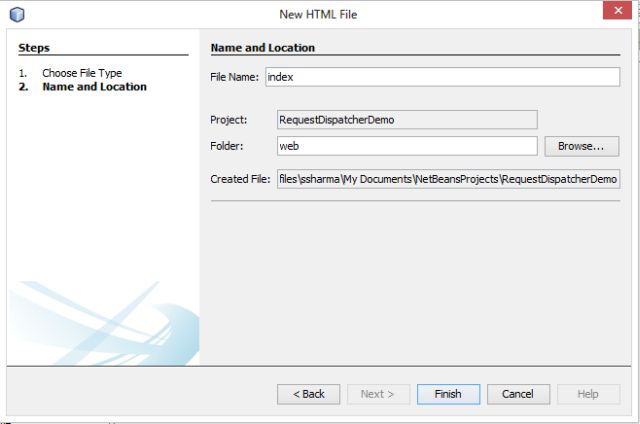The width and height of the screenshot is (640, 424).
Task: Click the 'Folder:' label
Action: click(x=227, y=146)
